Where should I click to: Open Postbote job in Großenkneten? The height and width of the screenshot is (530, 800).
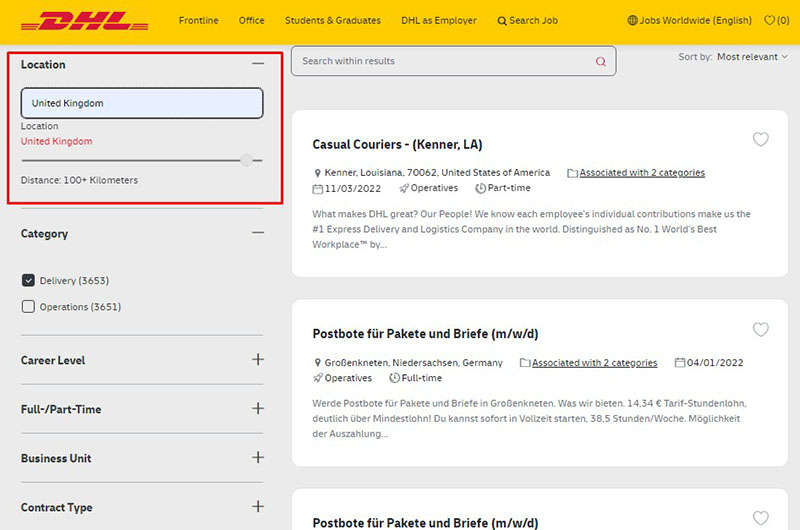tap(425, 334)
